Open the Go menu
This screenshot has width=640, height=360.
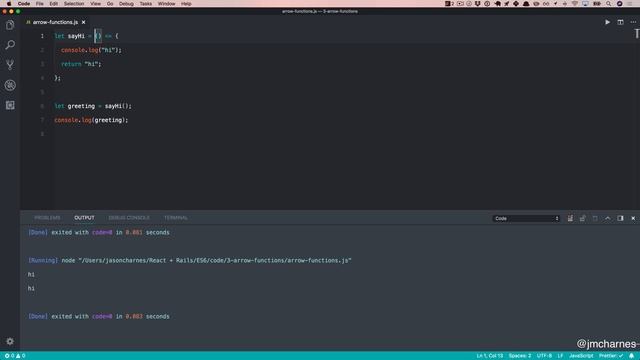[x=110, y=4]
